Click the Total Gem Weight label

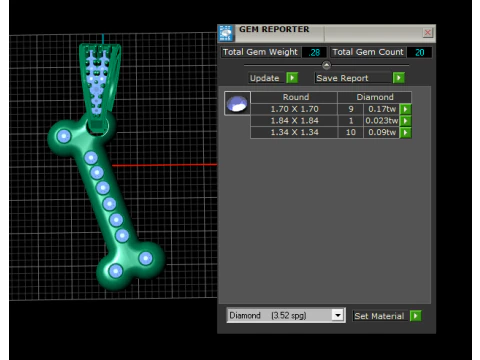tap(260, 52)
